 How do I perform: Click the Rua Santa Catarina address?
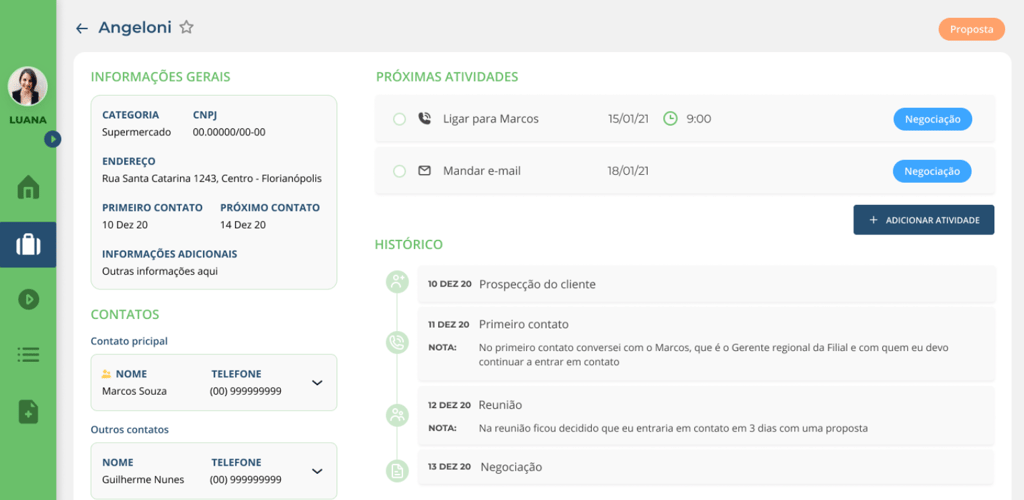212,178
